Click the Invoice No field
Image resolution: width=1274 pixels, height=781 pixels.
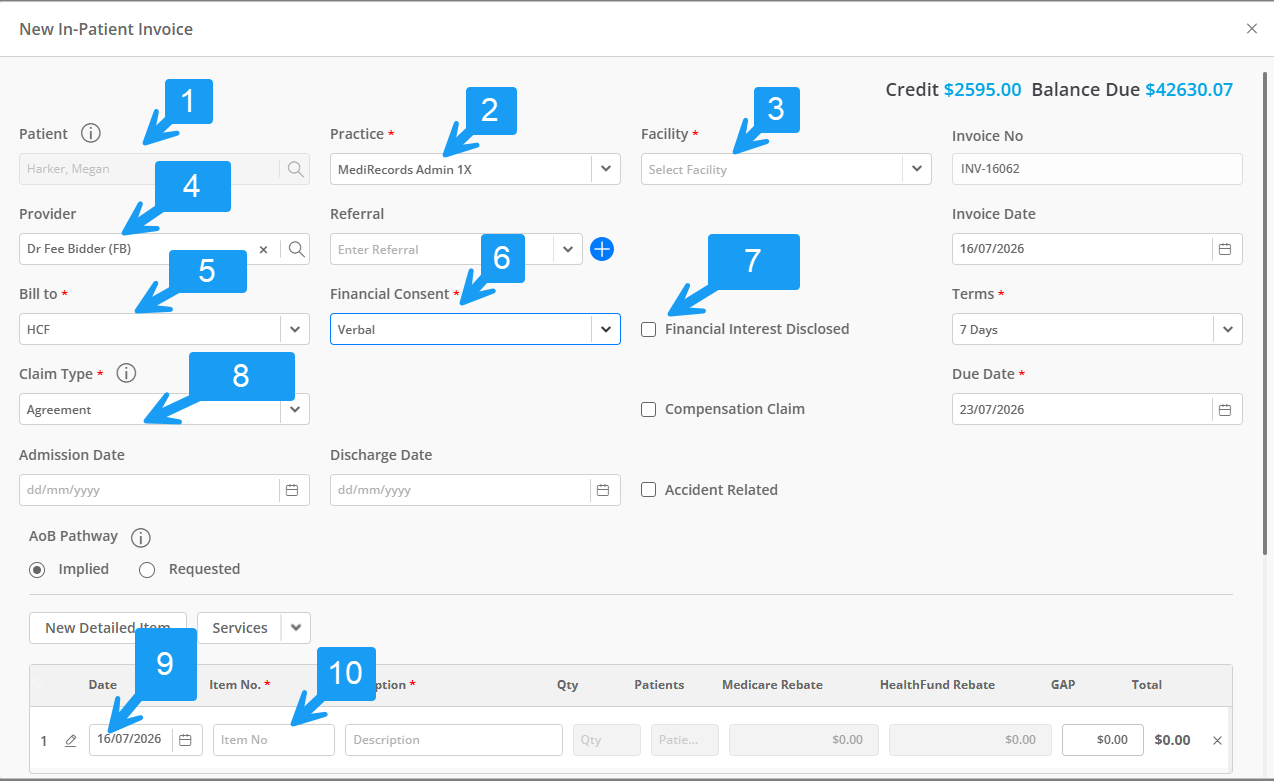1097,169
